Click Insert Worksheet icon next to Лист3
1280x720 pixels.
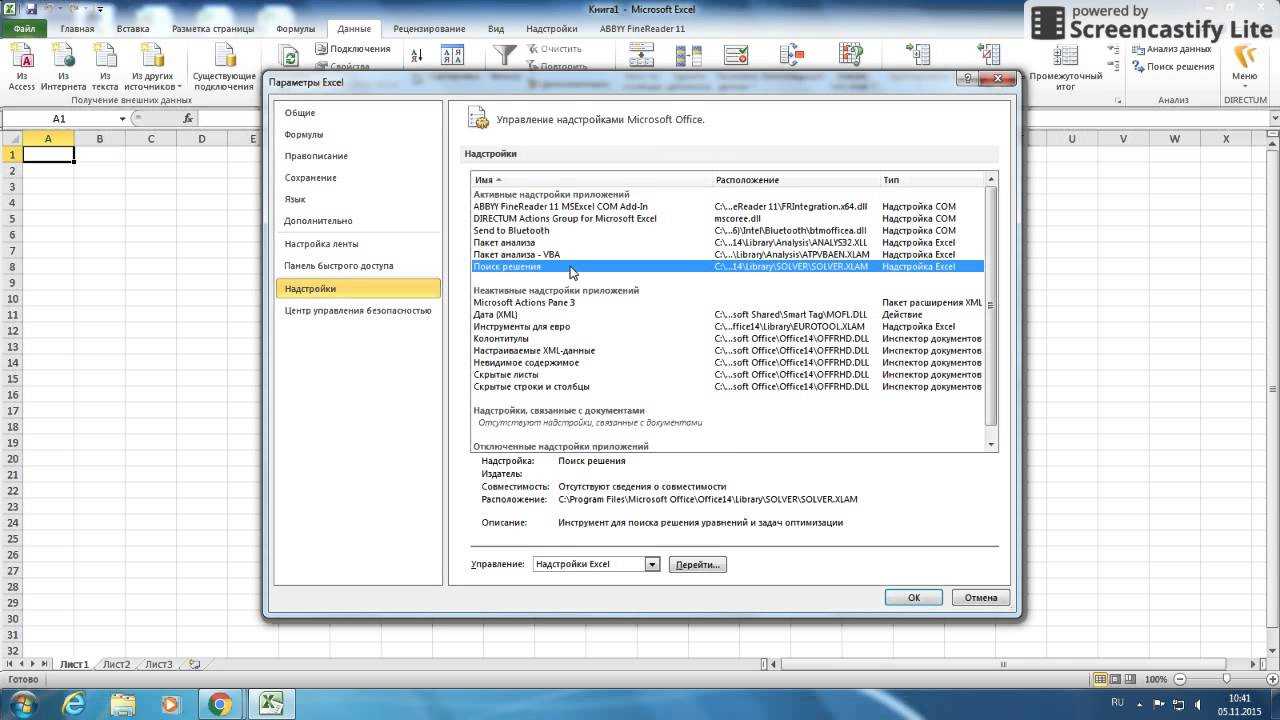(194, 664)
